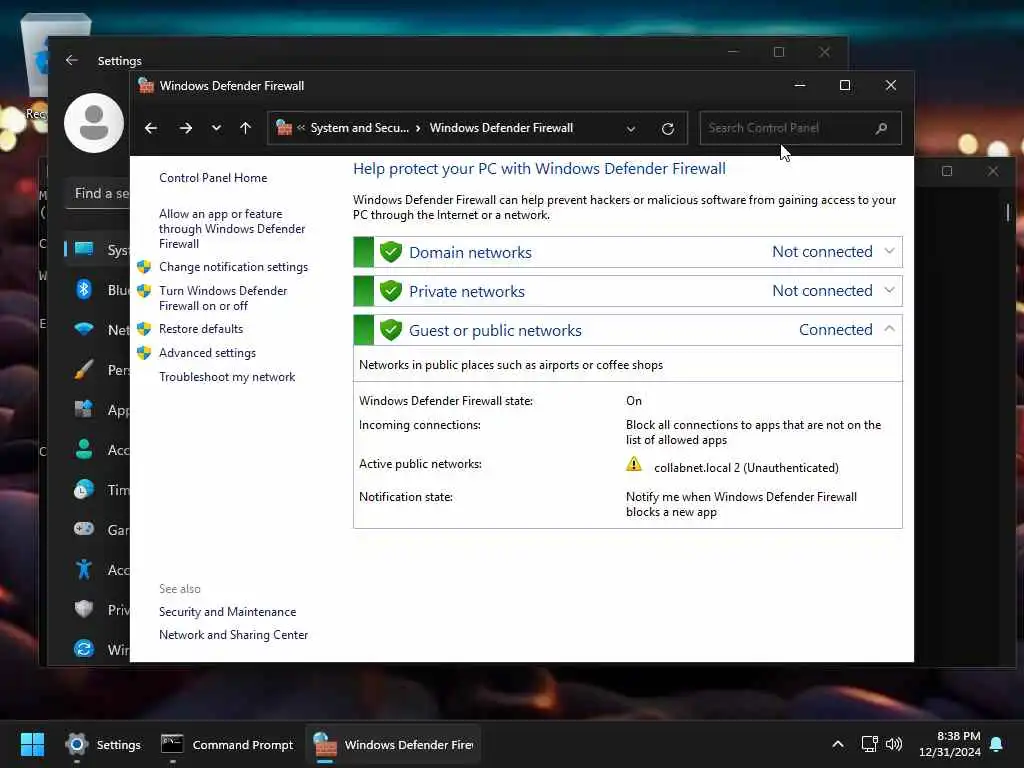The height and width of the screenshot is (768, 1024).
Task: Expand Domain networks section
Action: coord(889,251)
